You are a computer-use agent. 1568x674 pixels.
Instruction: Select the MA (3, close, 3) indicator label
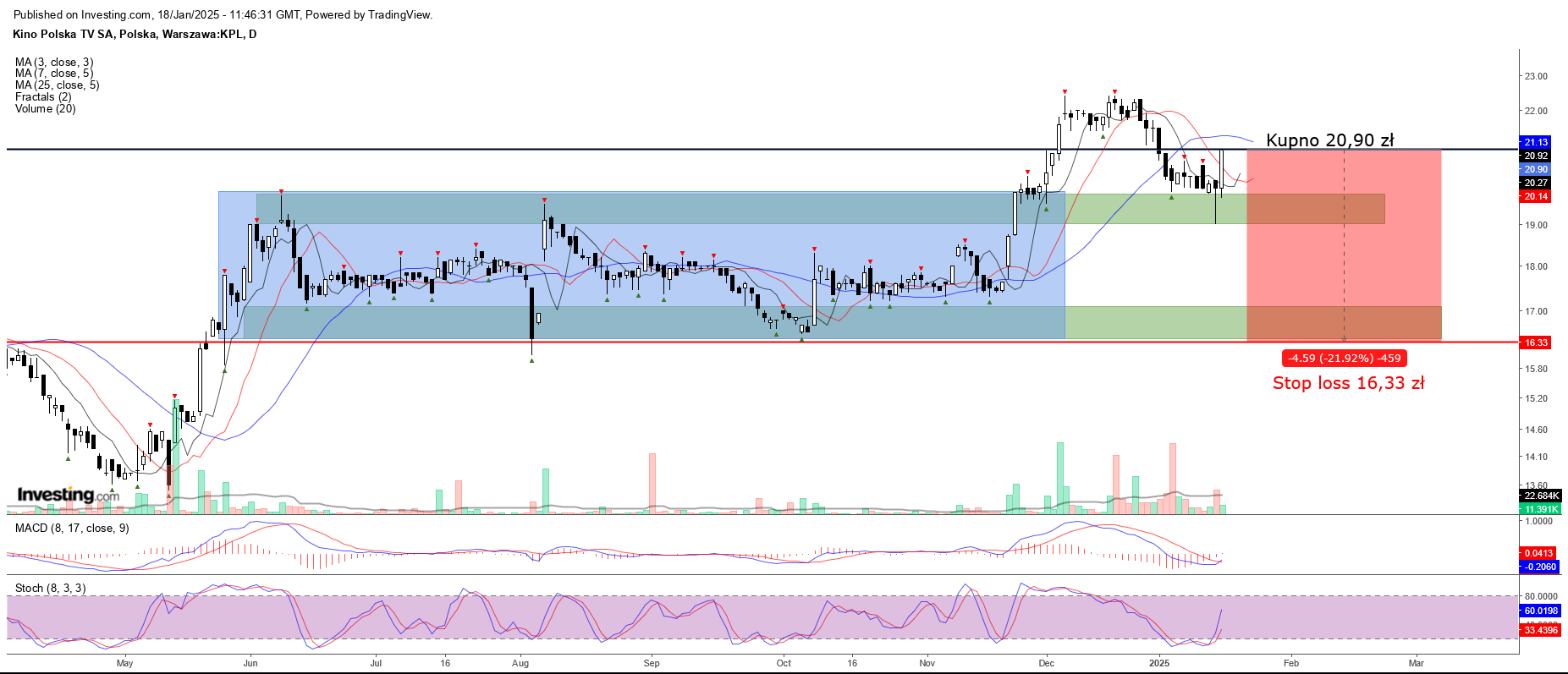pyautogui.click(x=54, y=63)
